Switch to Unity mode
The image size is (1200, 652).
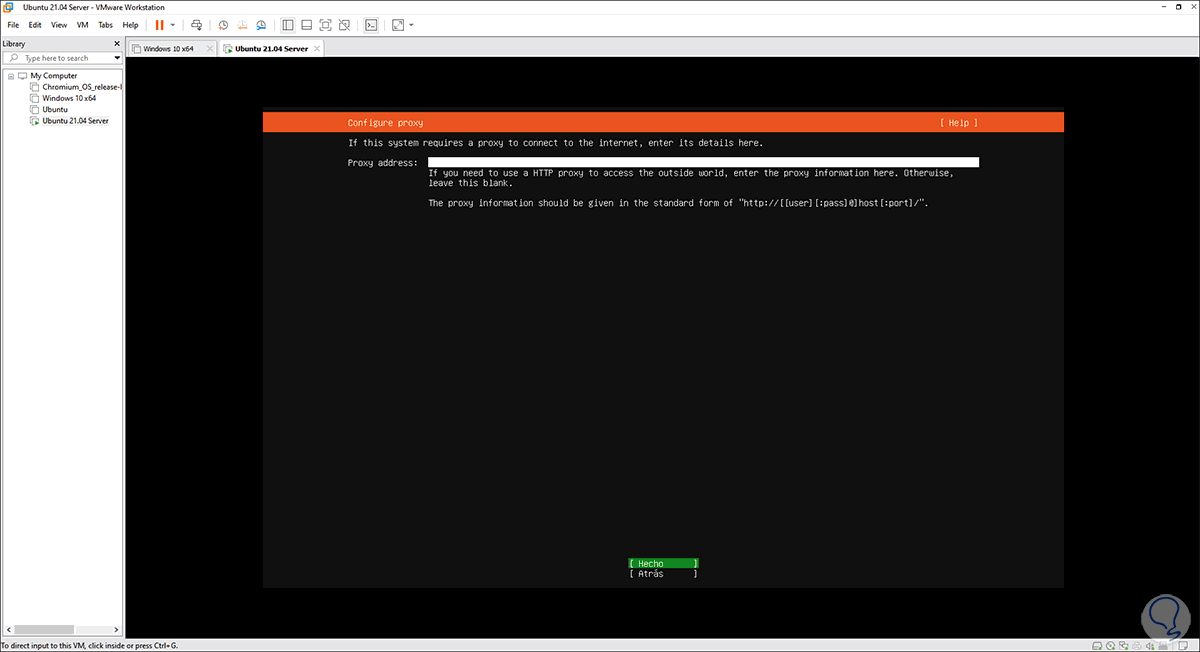click(345, 24)
